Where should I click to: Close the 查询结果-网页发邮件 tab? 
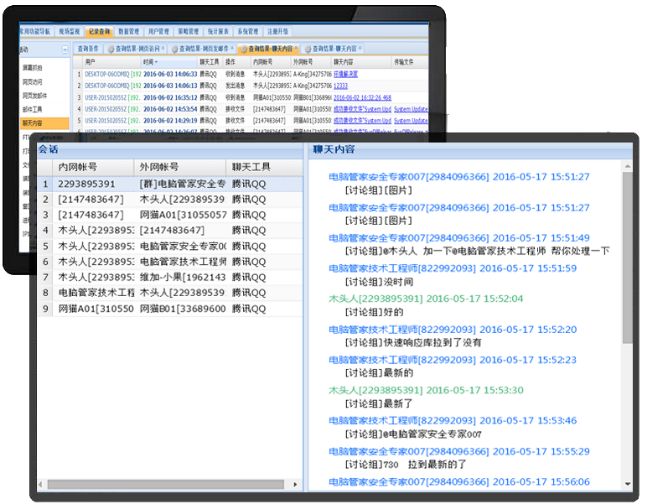[235, 48]
